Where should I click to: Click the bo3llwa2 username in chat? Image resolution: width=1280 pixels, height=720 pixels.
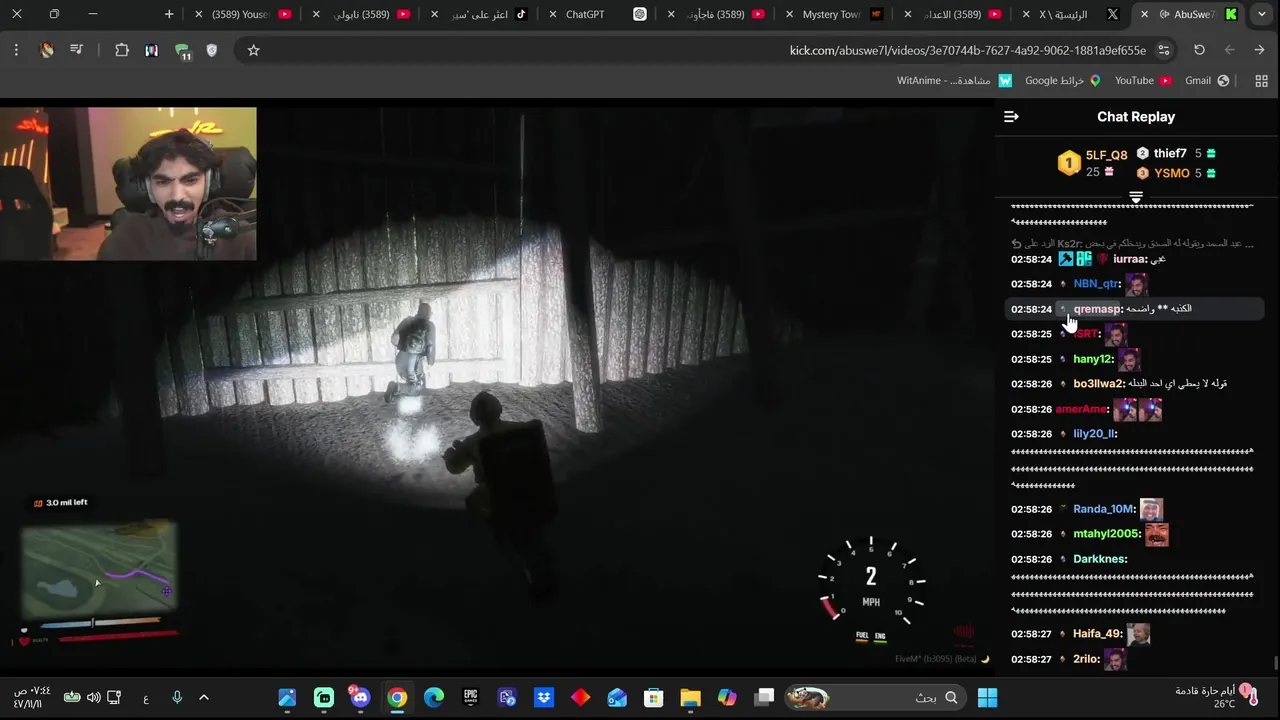pos(1099,384)
